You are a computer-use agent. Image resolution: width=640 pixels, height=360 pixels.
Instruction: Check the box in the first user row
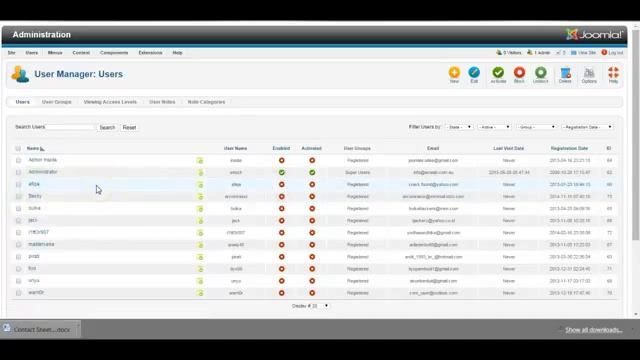(x=18, y=160)
